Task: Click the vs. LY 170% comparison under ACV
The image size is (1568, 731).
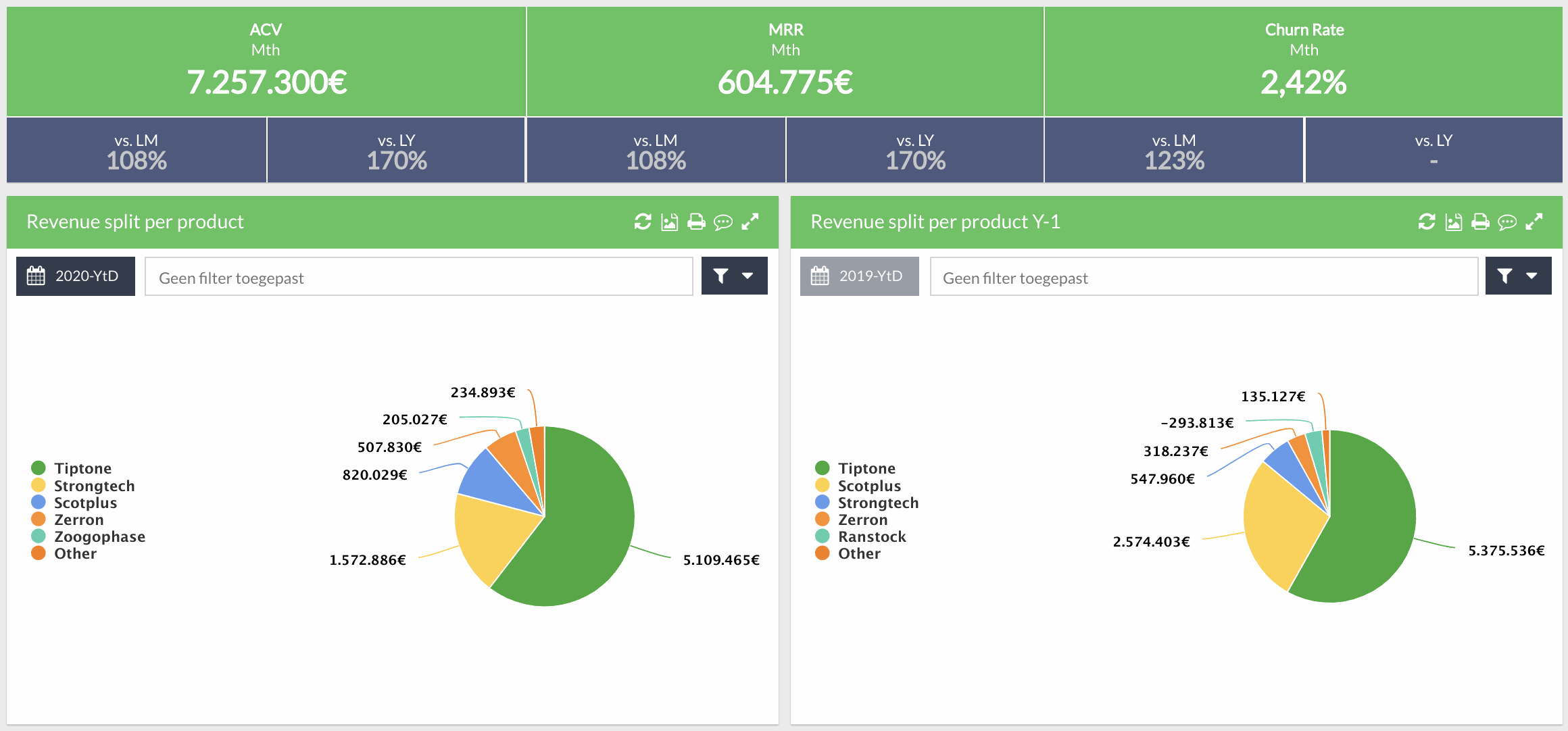Action: pyautogui.click(x=395, y=151)
